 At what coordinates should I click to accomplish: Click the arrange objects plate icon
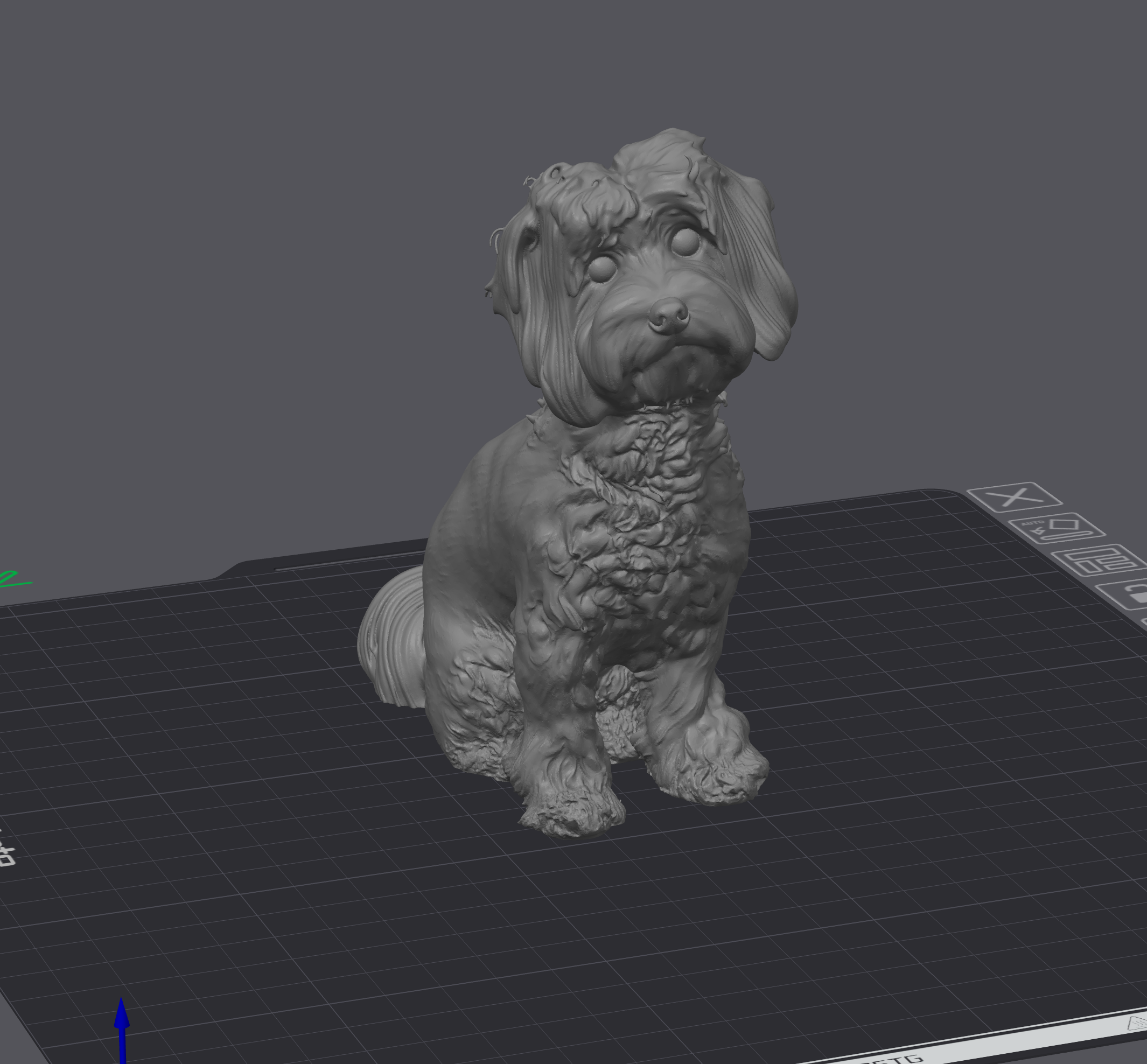point(1098,560)
